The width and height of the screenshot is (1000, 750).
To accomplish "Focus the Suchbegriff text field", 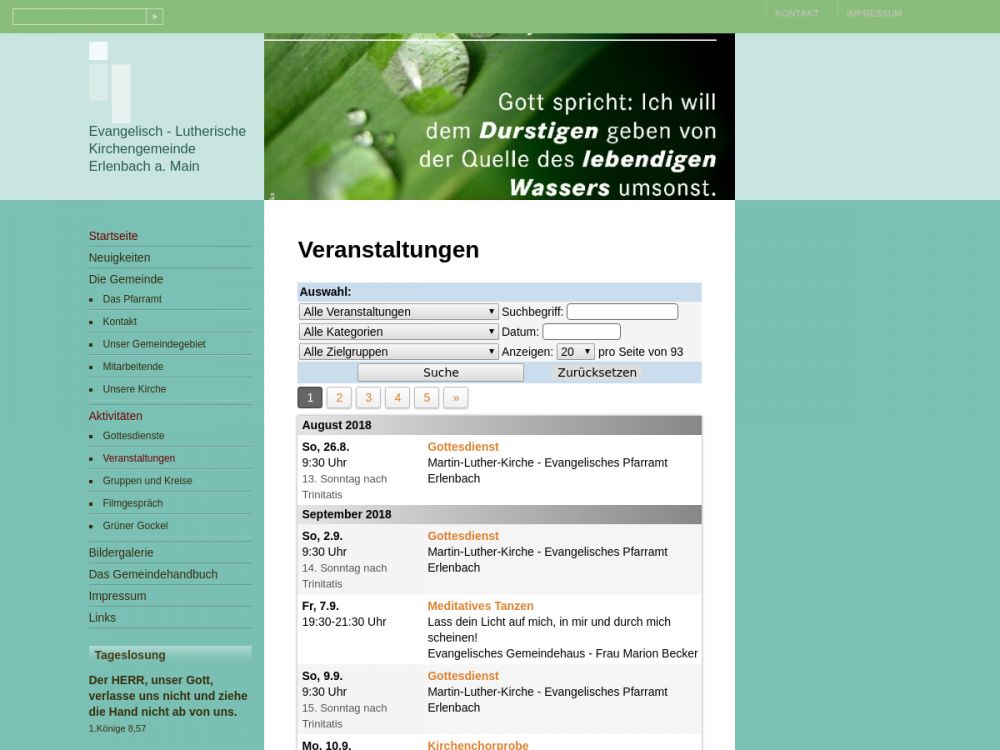I will 622,312.
